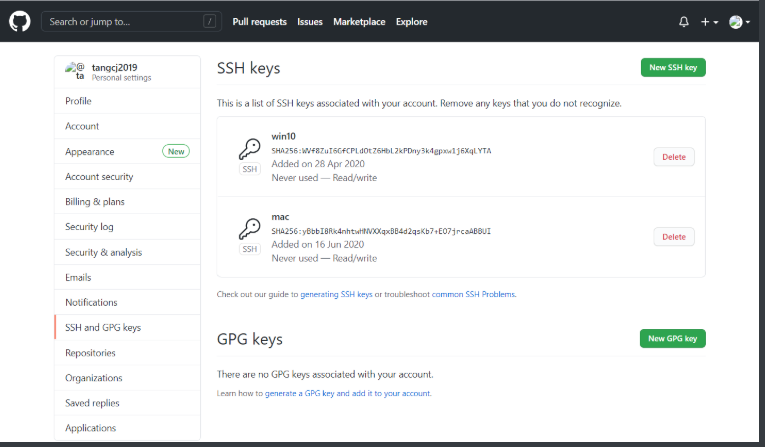Click the win10 key title
765x447 pixels.
point(283,136)
